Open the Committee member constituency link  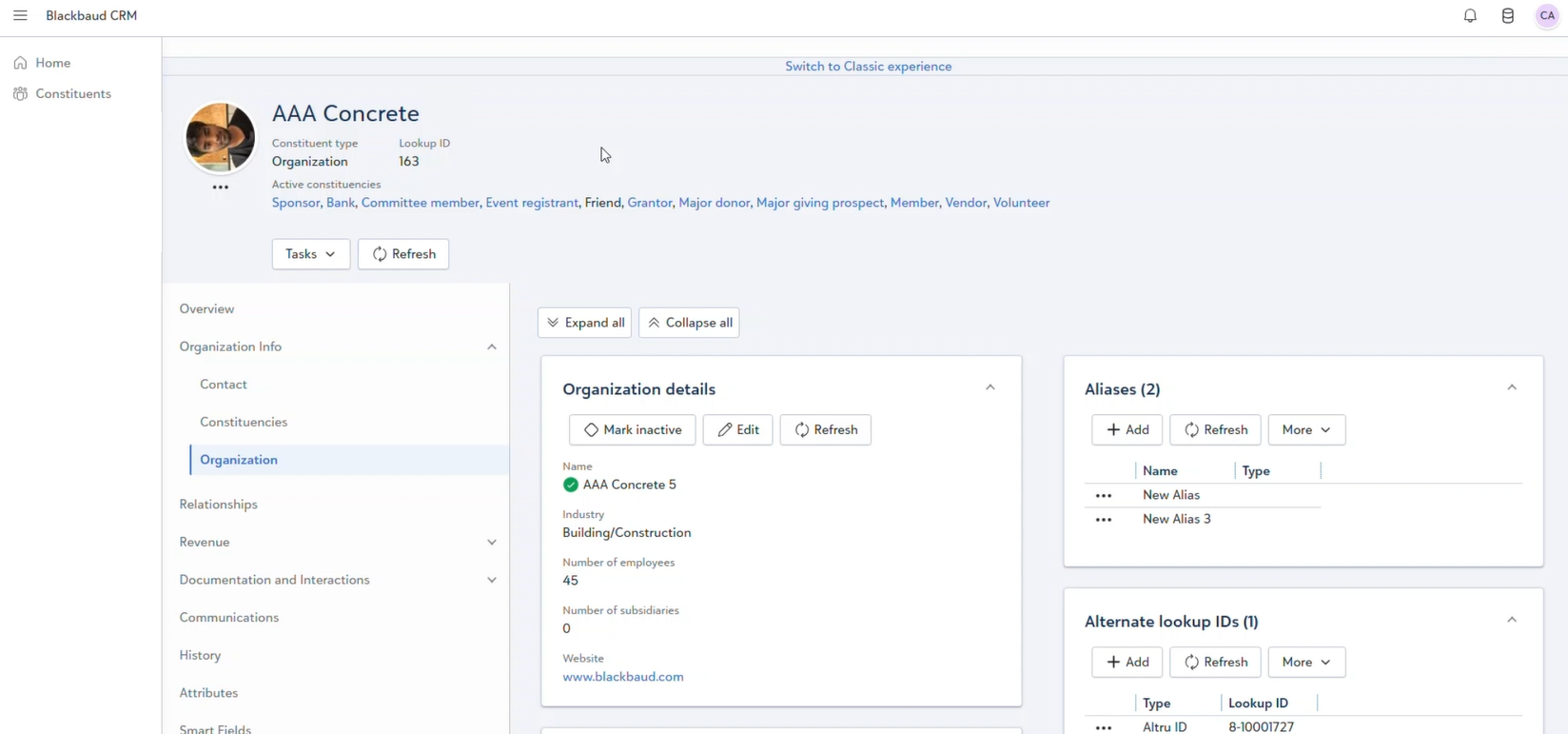(421, 203)
